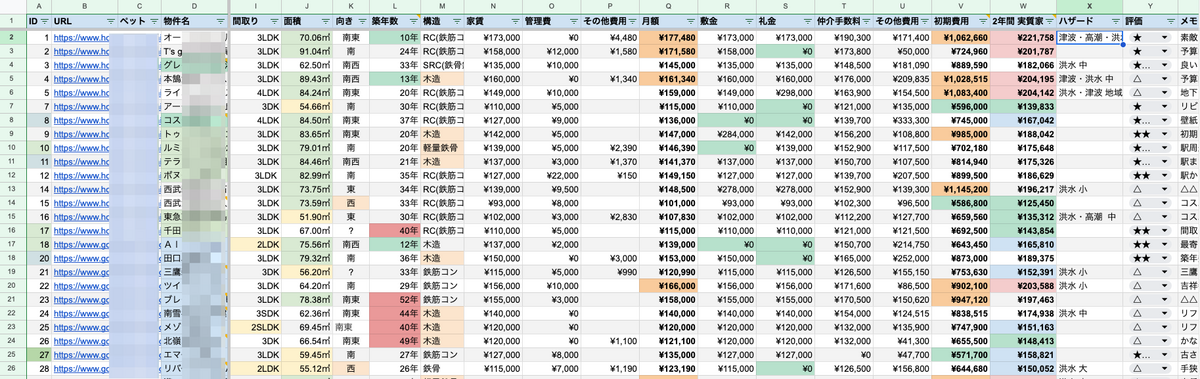Click the 管理費 cell ¥22,000
The height and width of the screenshot is (379, 1200).
(x=553, y=174)
